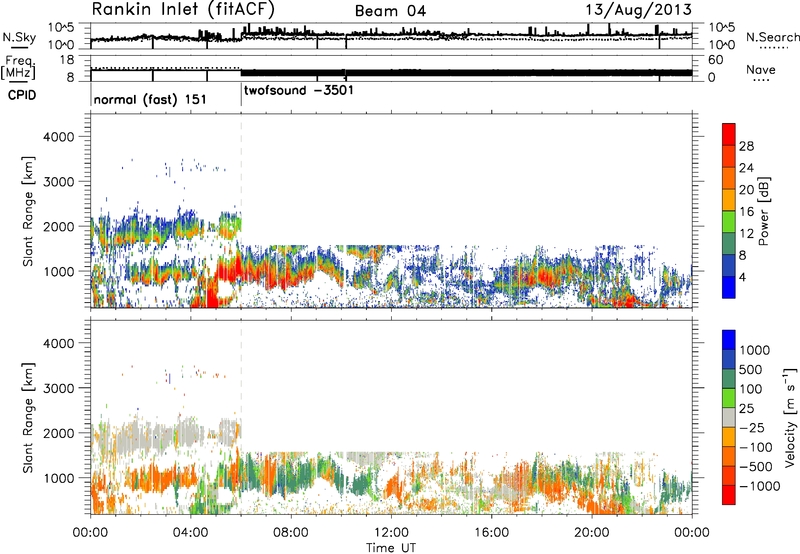
Task: Click the "Time UT" axis label
Action: [x=391, y=548]
